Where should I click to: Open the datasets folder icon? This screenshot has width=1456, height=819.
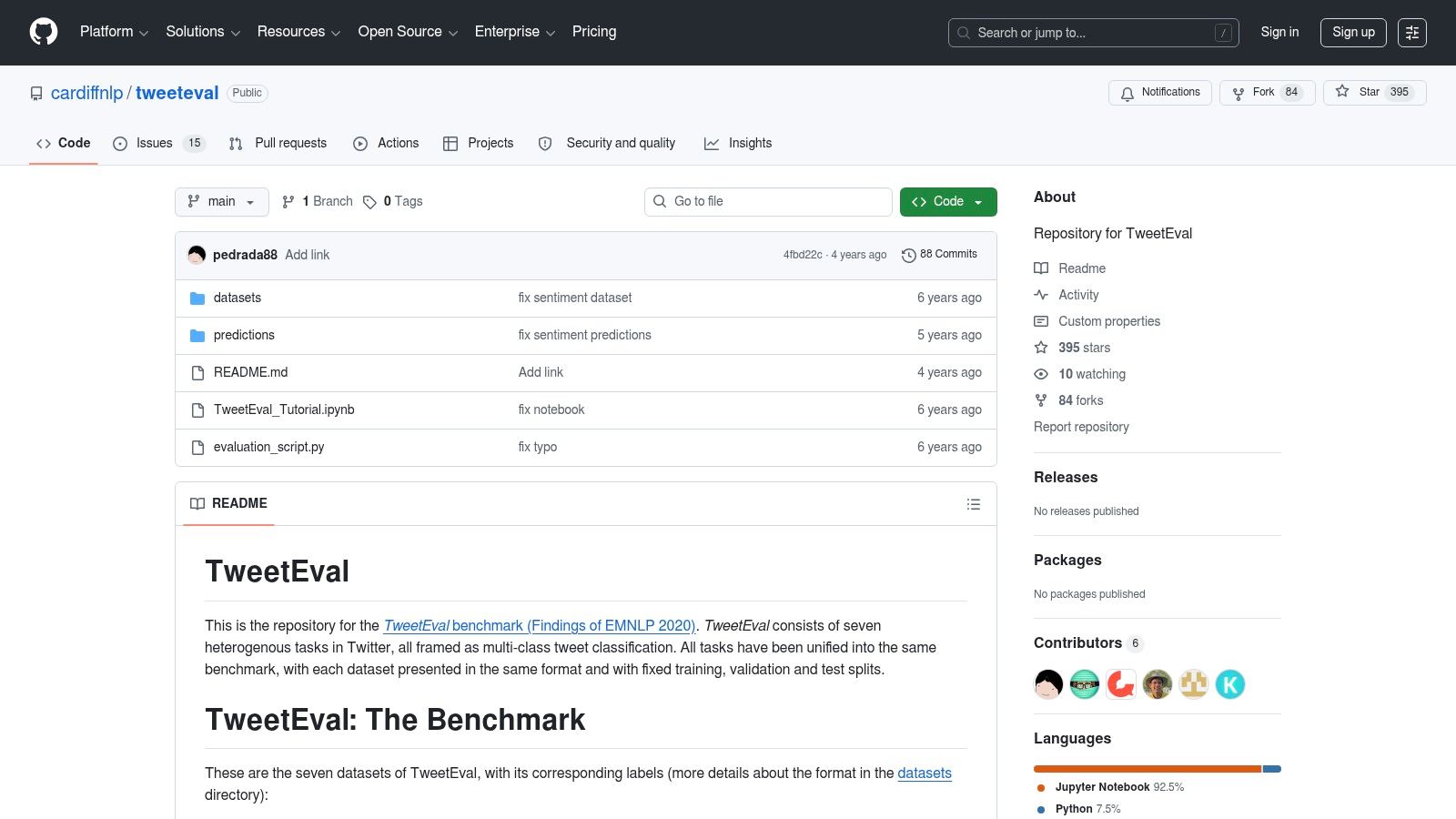tap(197, 298)
